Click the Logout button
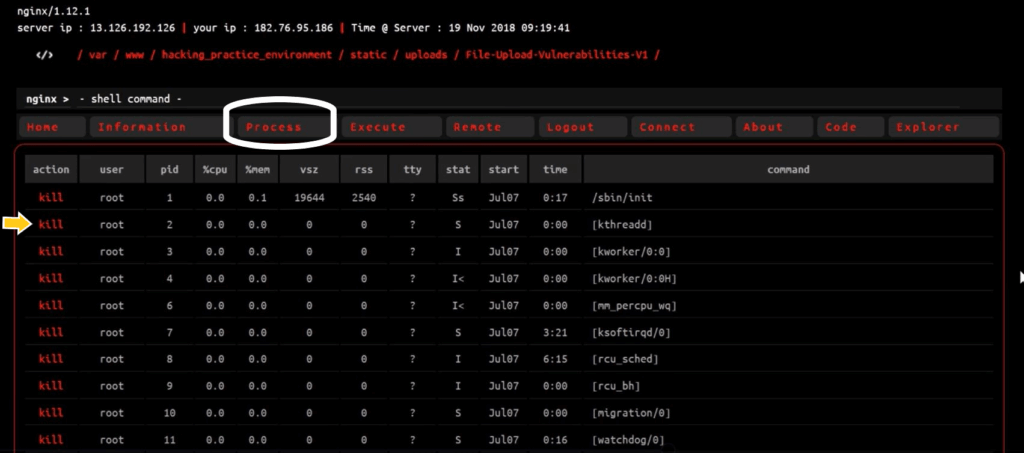 coord(570,127)
